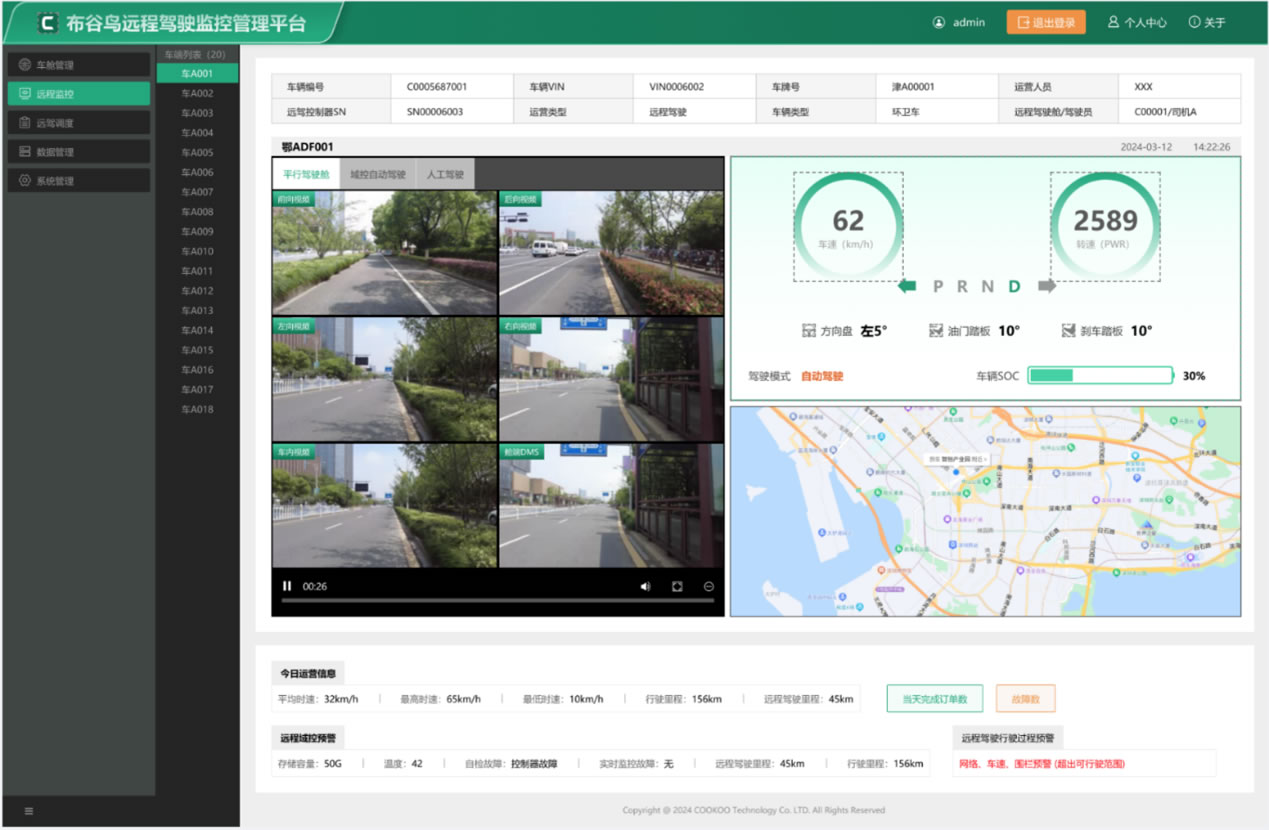This screenshot has height=830, width=1269.
Task: Open 个人中心 in header
Action: point(1137,22)
